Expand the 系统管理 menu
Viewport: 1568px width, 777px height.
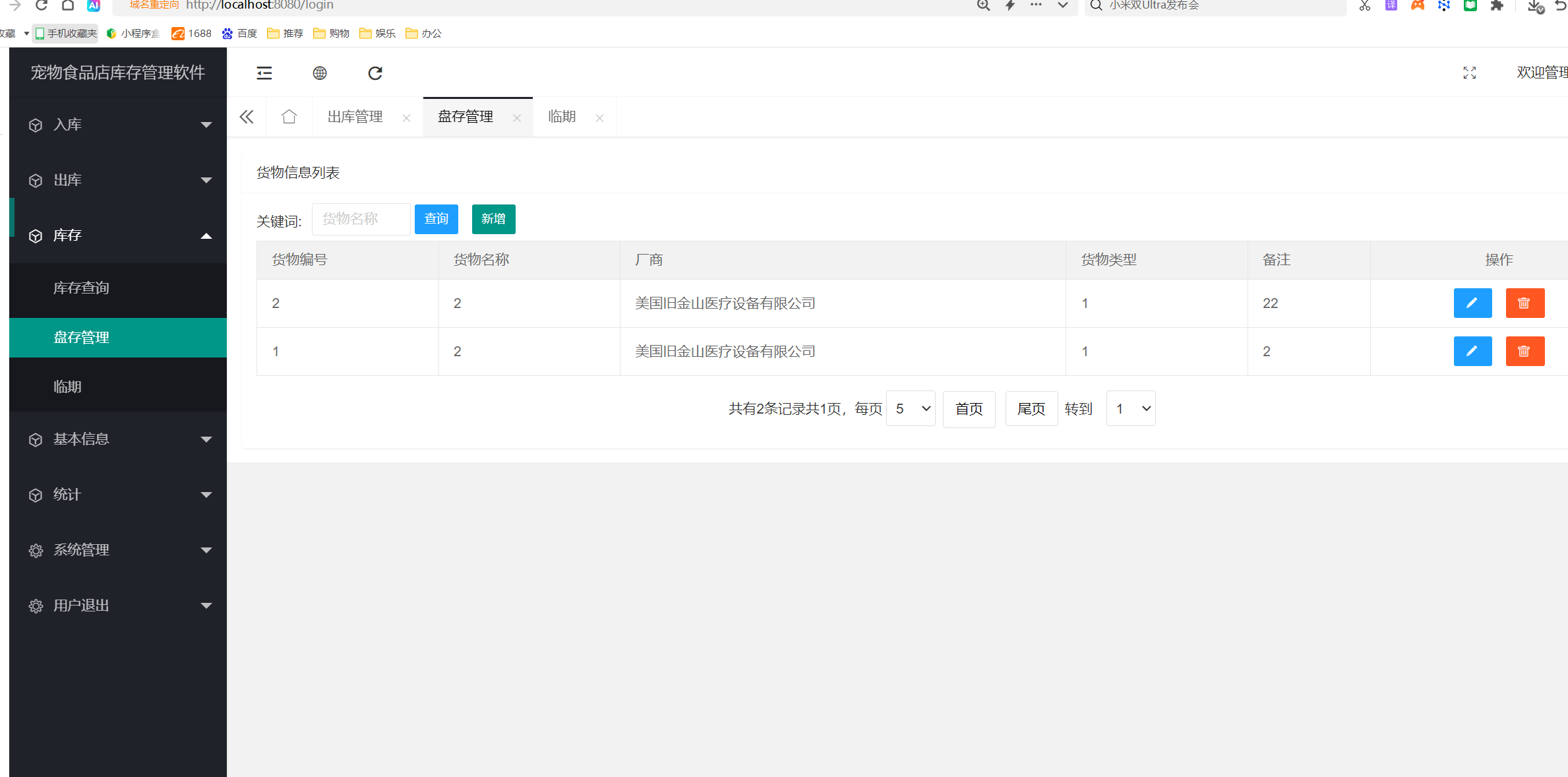click(x=118, y=550)
